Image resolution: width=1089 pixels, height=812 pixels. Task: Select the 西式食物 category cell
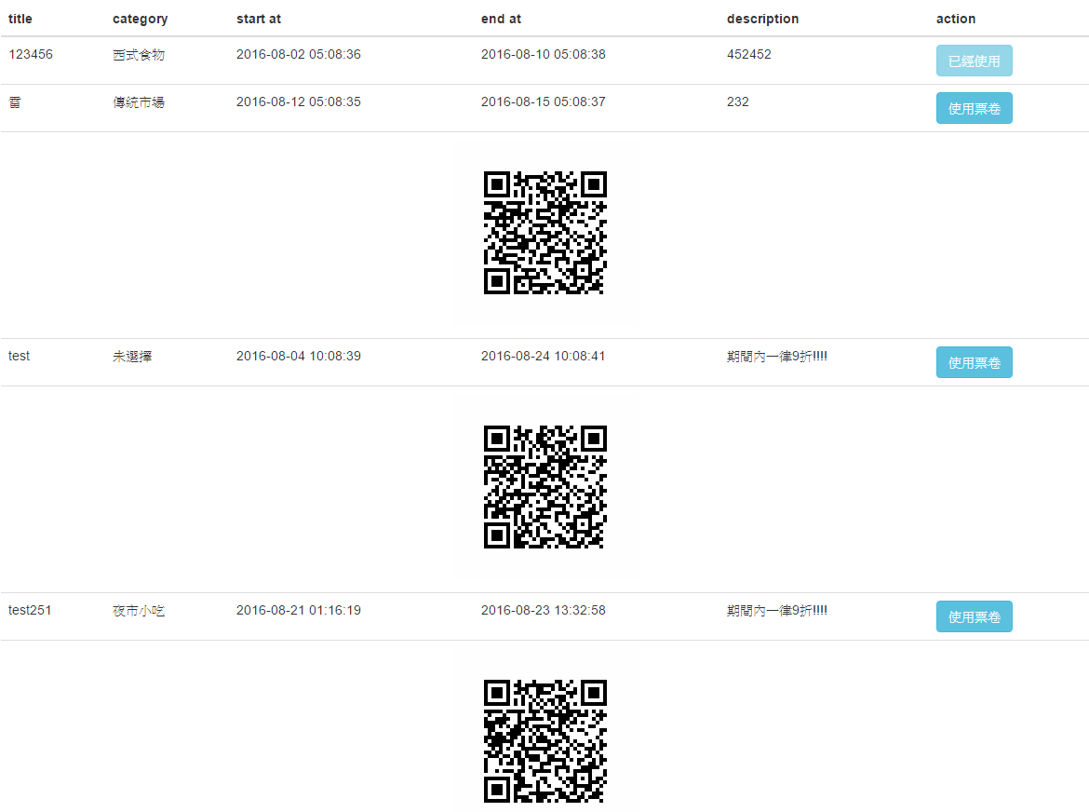coord(138,55)
